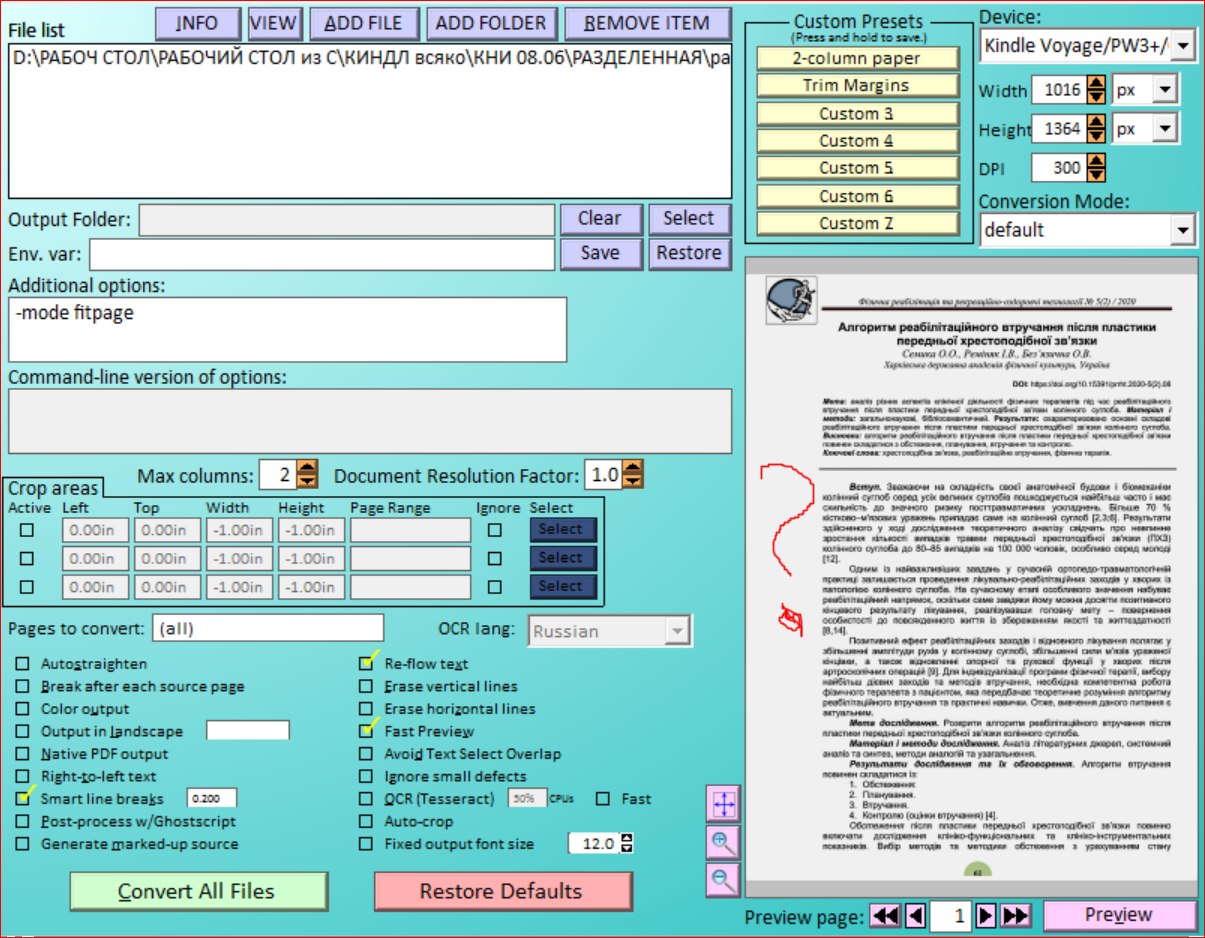The height and width of the screenshot is (938, 1205).
Task: Click first crop area Select button
Action: tap(563, 530)
